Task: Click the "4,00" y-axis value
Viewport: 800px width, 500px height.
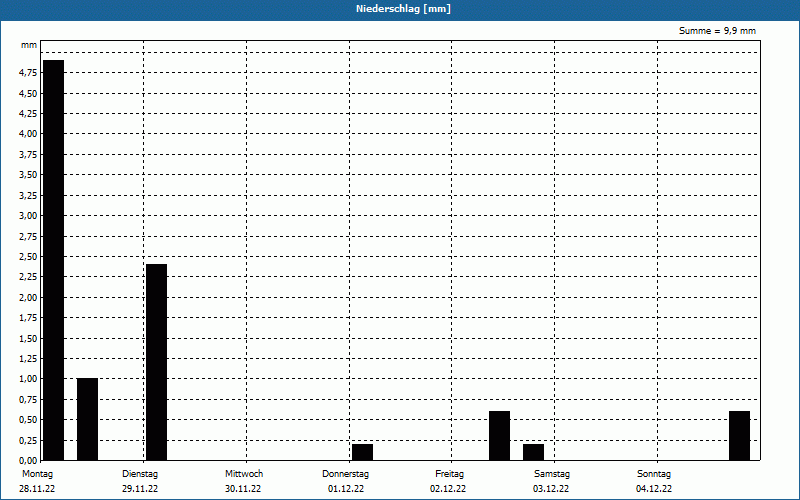Action: 28,134
